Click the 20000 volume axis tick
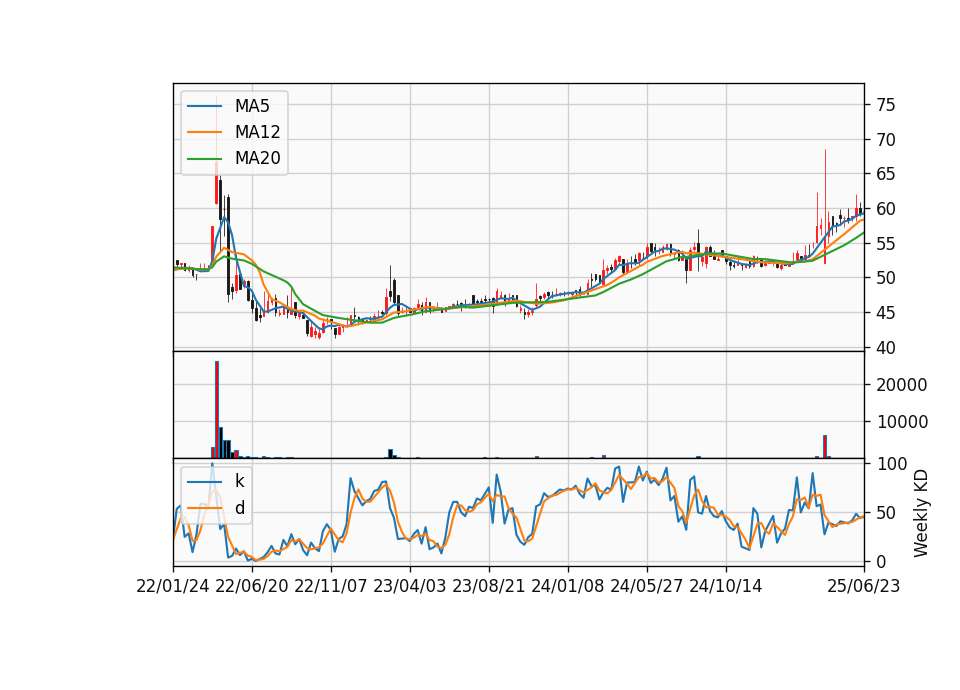Screen dimensions: 960x690 [902, 385]
